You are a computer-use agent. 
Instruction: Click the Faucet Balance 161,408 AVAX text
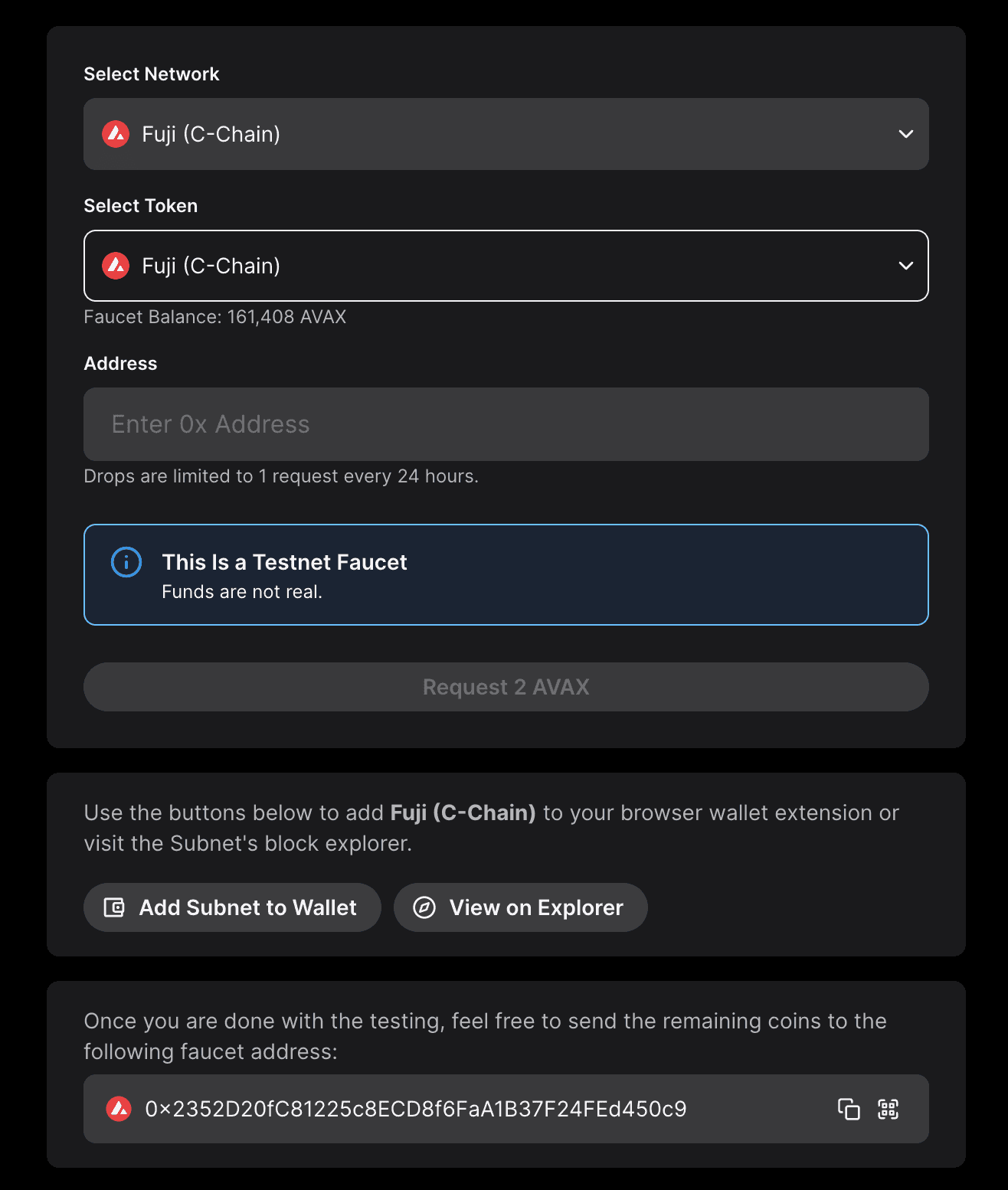pos(215,317)
